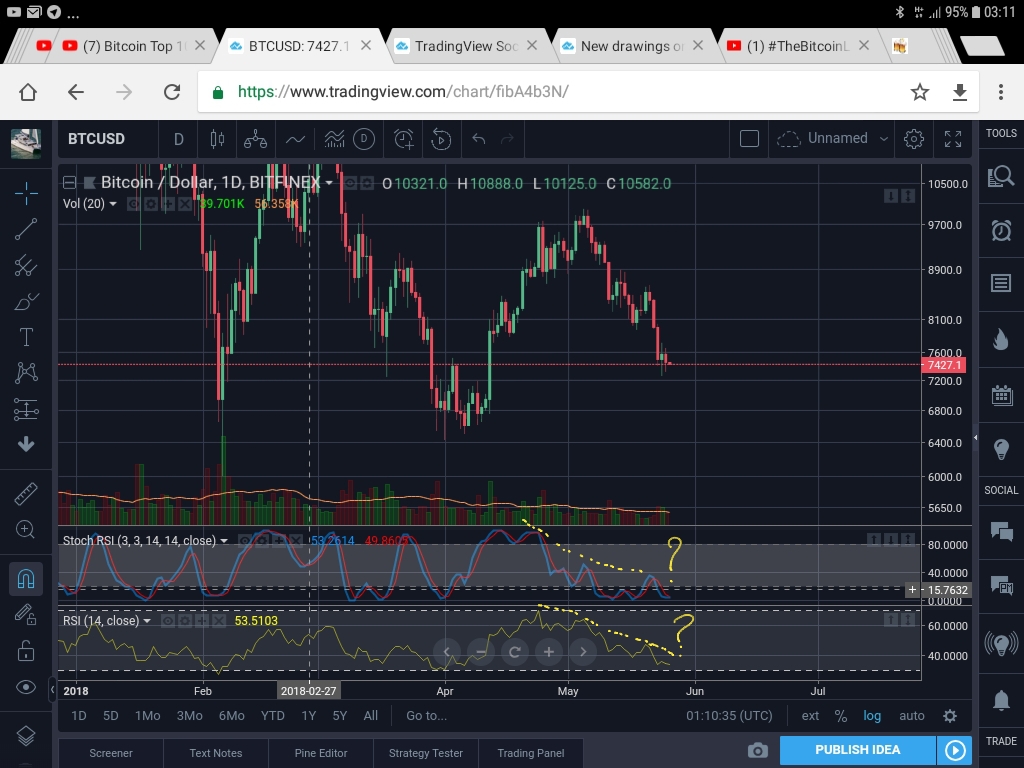Screen dimensions: 1024x768
Task: Click the BTCUSD symbol field
Action: tap(97, 138)
